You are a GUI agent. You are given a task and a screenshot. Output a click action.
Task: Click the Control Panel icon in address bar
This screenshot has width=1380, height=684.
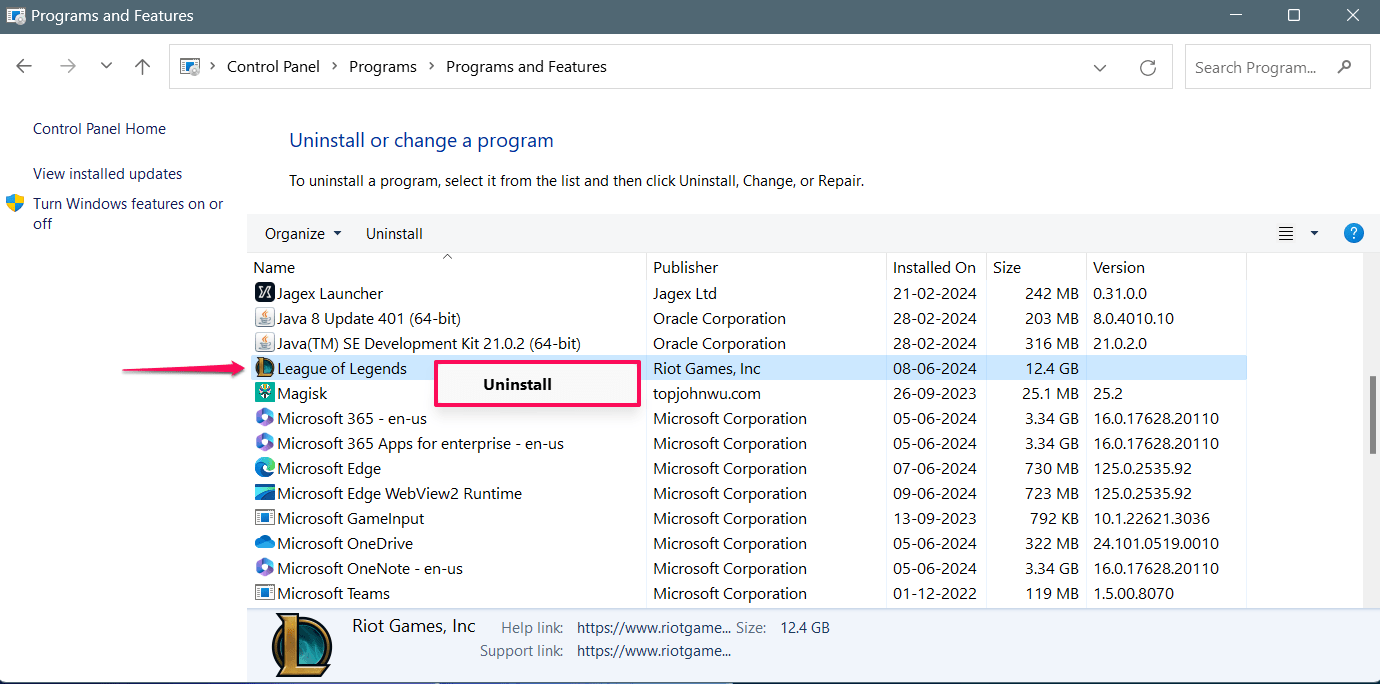[190, 67]
